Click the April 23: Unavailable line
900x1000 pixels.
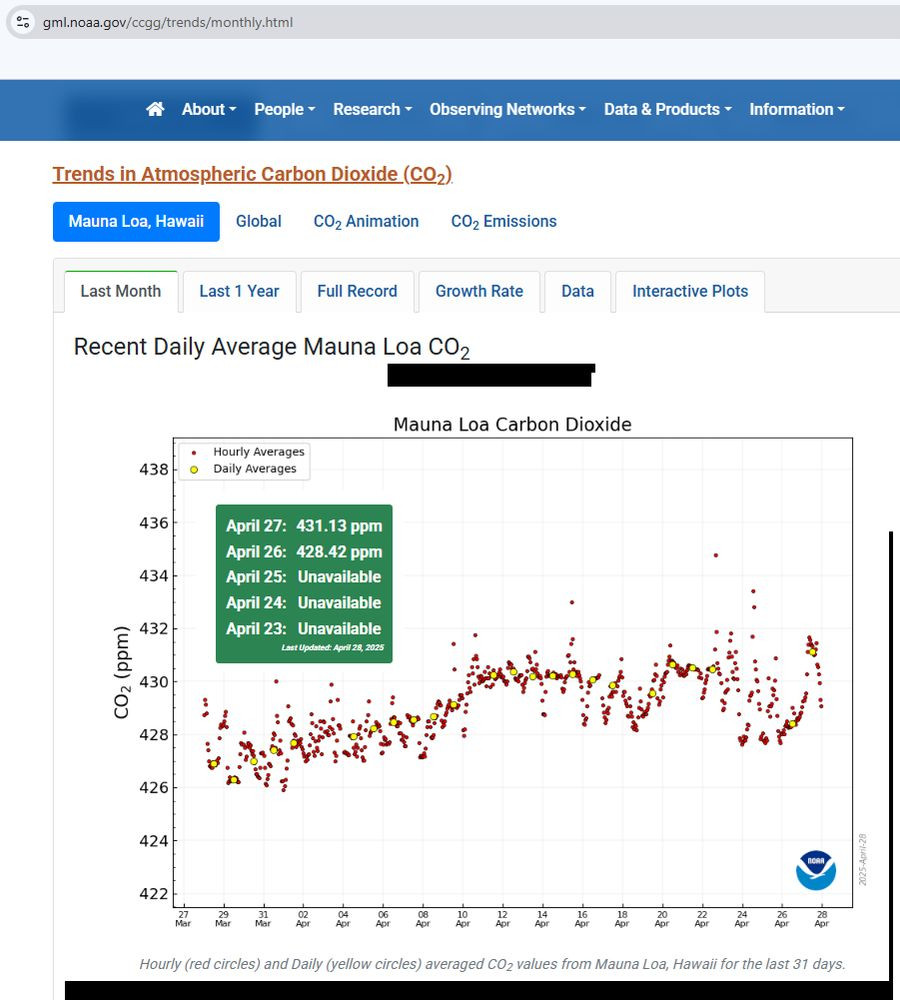click(304, 629)
